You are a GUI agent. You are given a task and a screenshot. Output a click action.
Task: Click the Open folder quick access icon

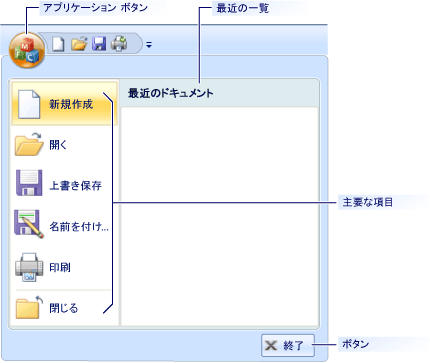[79, 44]
